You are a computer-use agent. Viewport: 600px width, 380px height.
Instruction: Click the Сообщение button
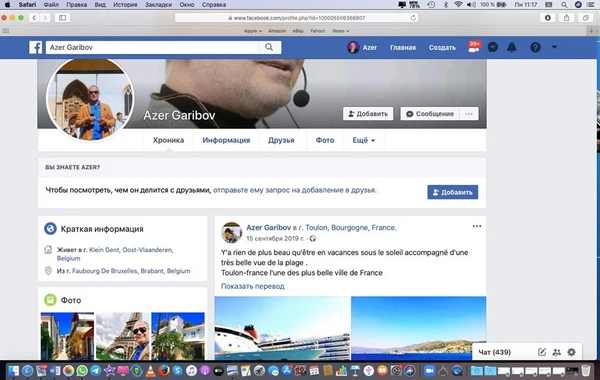(x=430, y=114)
